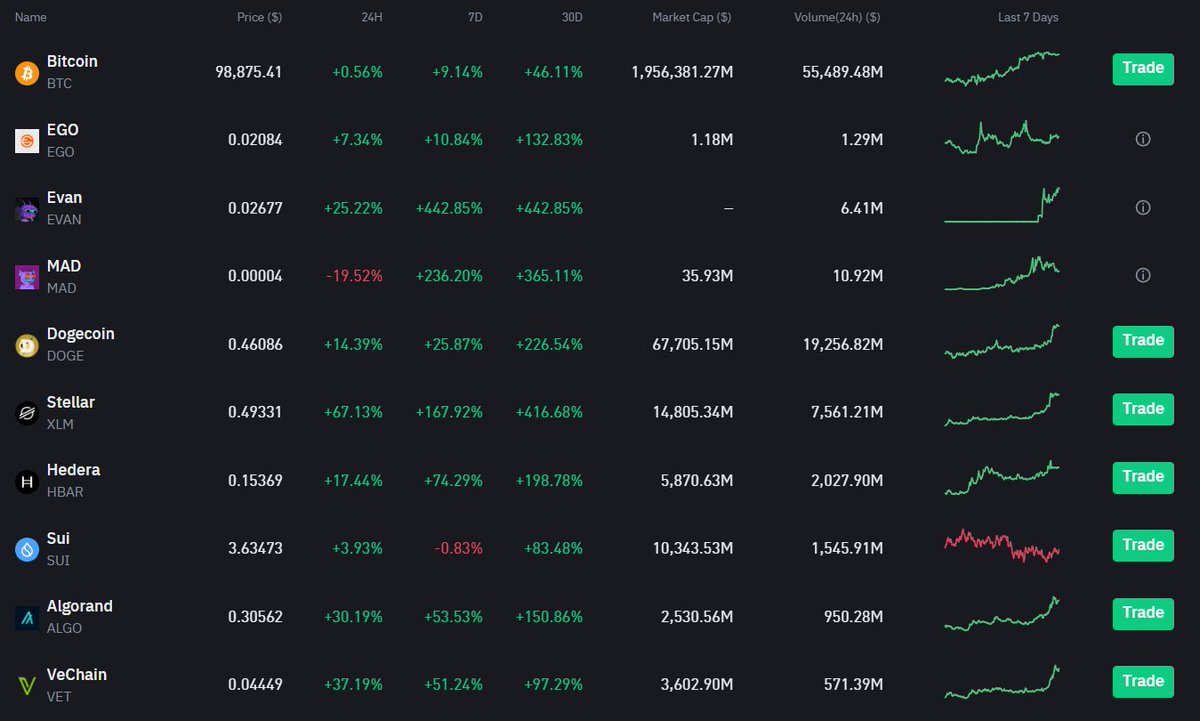Open the Sui name link
The width and height of the screenshot is (1200, 721).
click(58, 538)
